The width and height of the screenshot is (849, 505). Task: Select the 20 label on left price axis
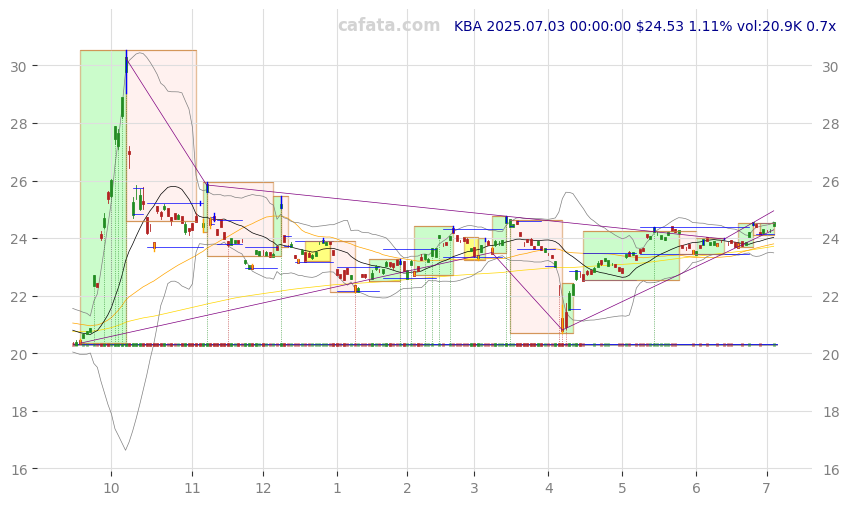tap(18, 354)
